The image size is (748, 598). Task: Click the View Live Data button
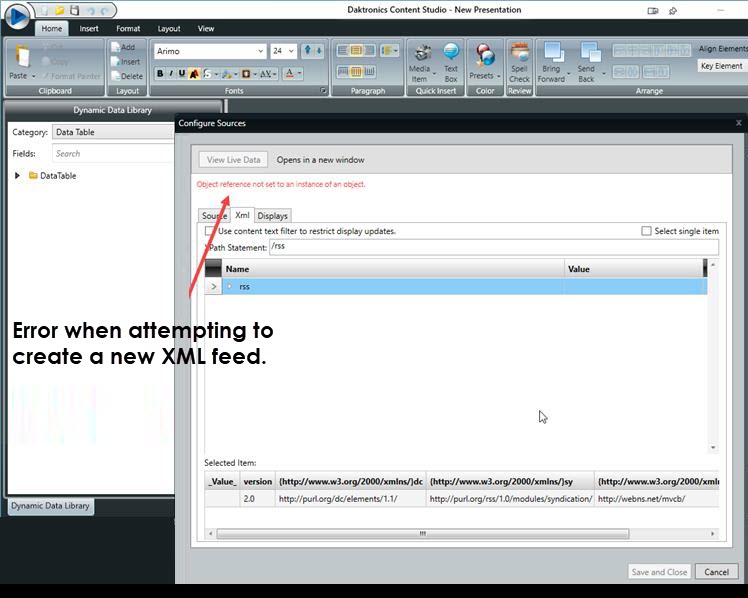pos(234,159)
